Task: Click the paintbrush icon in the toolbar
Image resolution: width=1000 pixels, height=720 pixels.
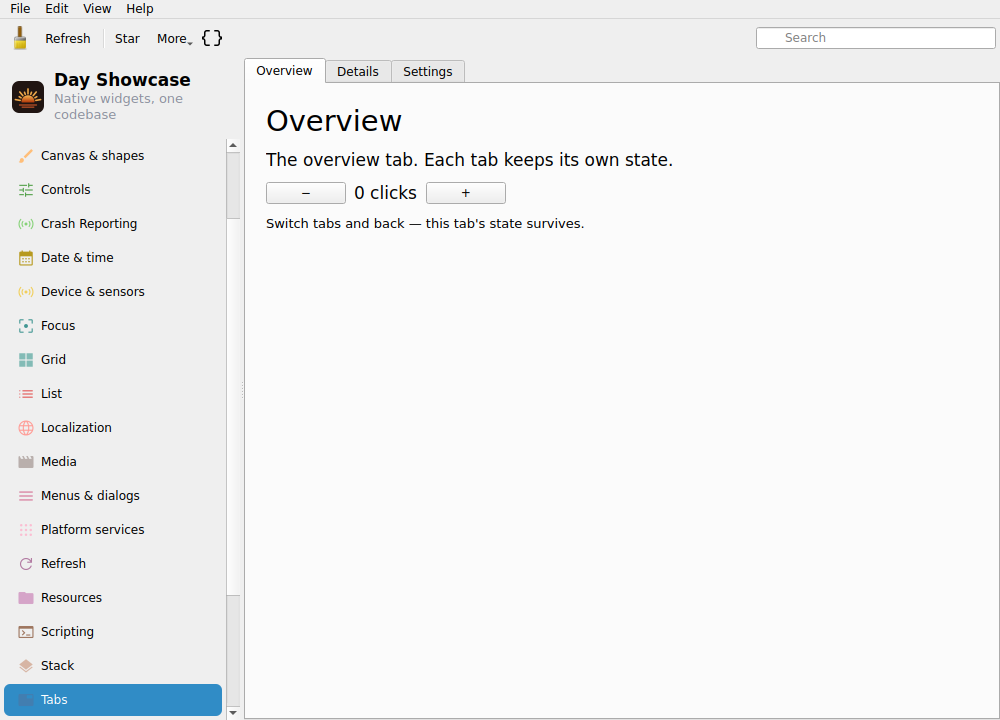Action: (20, 38)
